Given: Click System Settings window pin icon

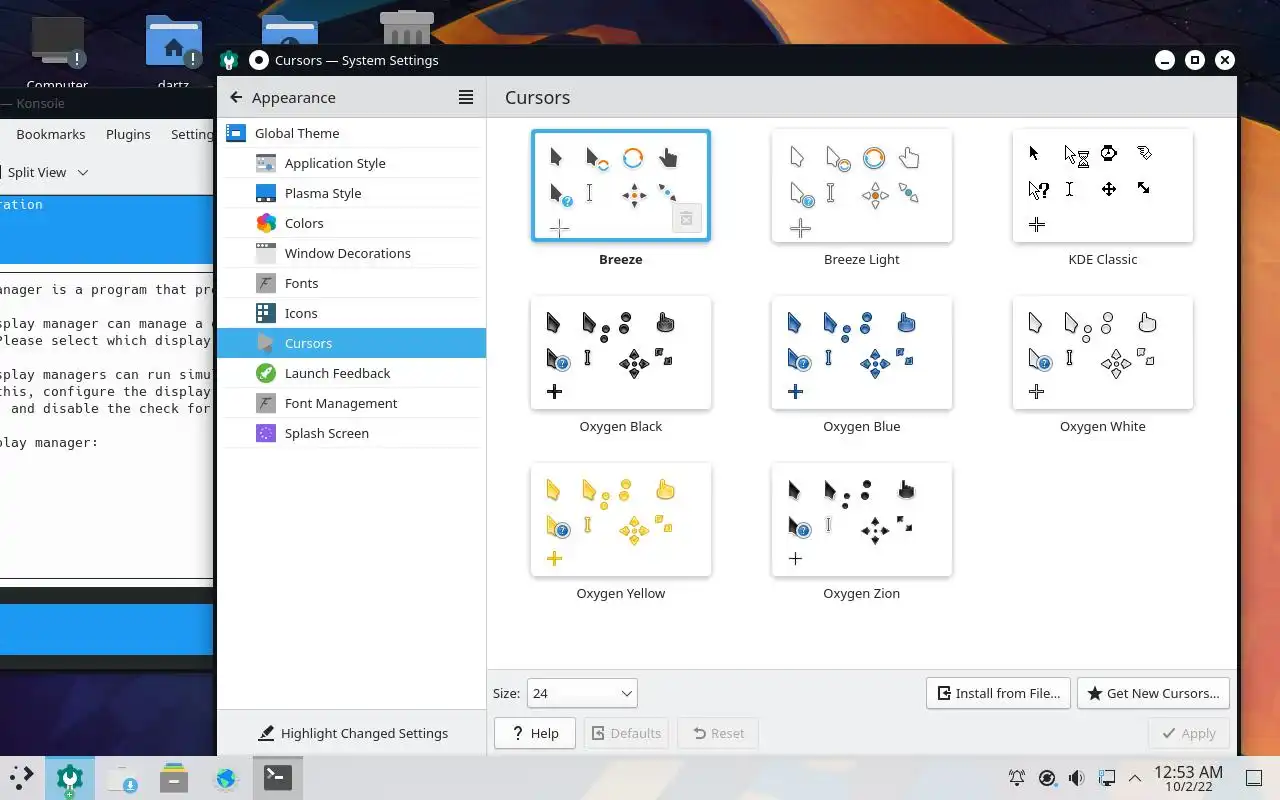Looking at the screenshot, I should (258, 60).
